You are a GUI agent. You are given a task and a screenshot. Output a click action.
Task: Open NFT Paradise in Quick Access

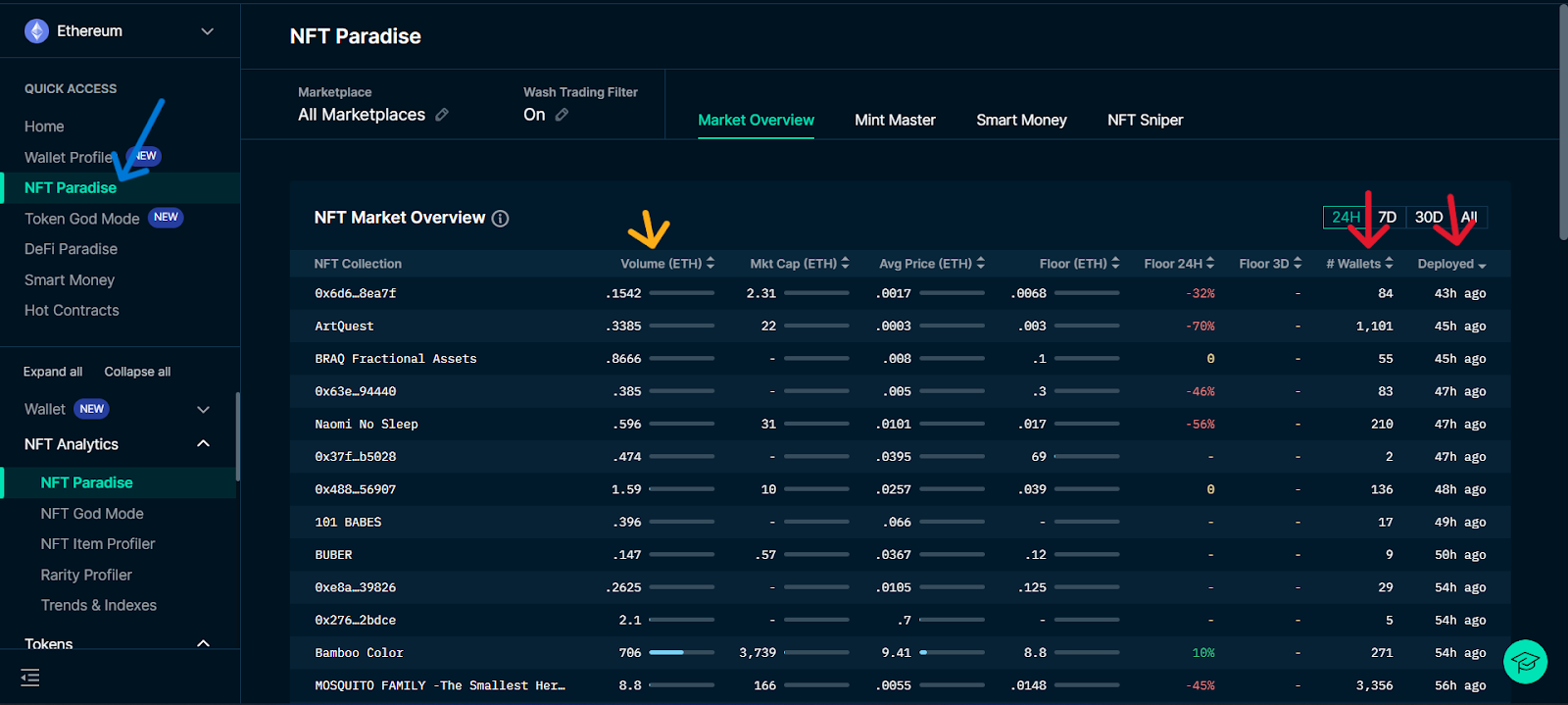click(71, 187)
